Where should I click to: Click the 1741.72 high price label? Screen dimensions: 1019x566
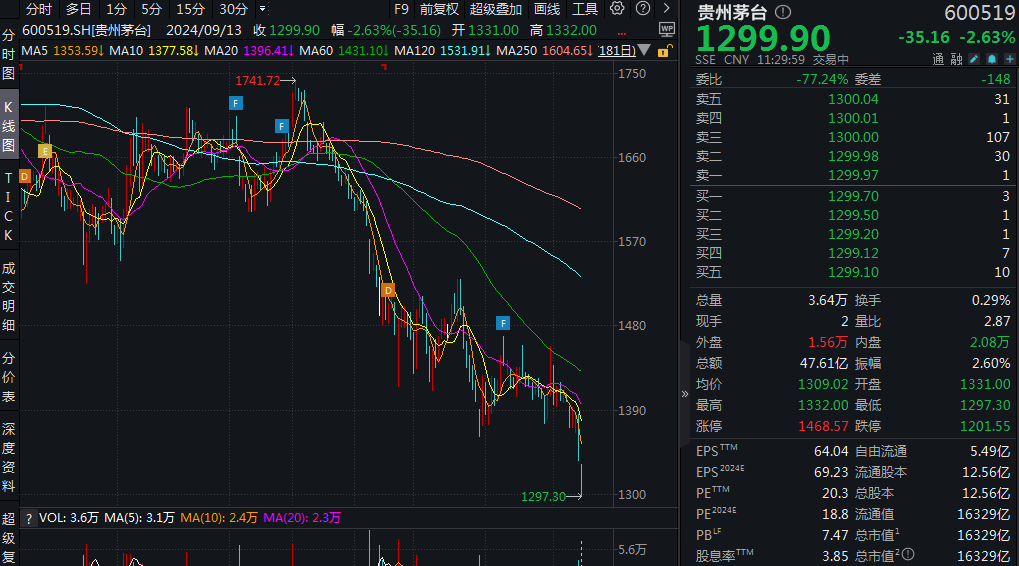pos(257,81)
